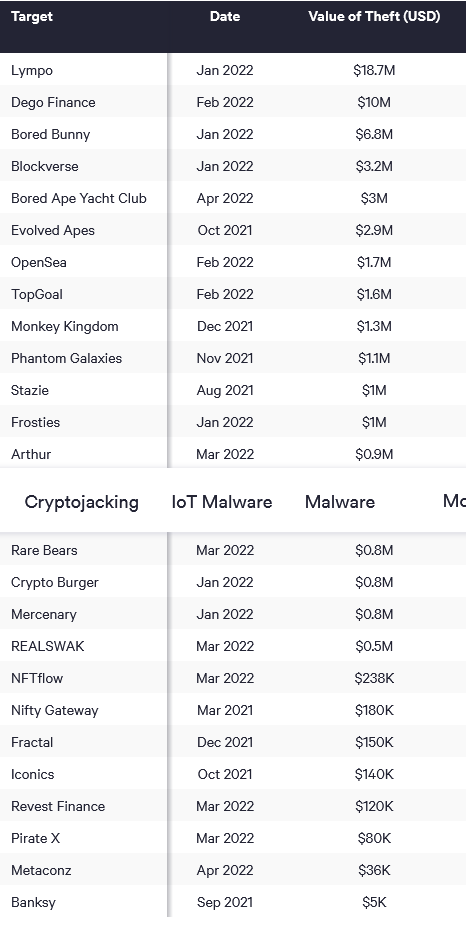Image resolution: width=466 pixels, height=929 pixels.
Task: Select the Lympo row name
Action: 32,71
